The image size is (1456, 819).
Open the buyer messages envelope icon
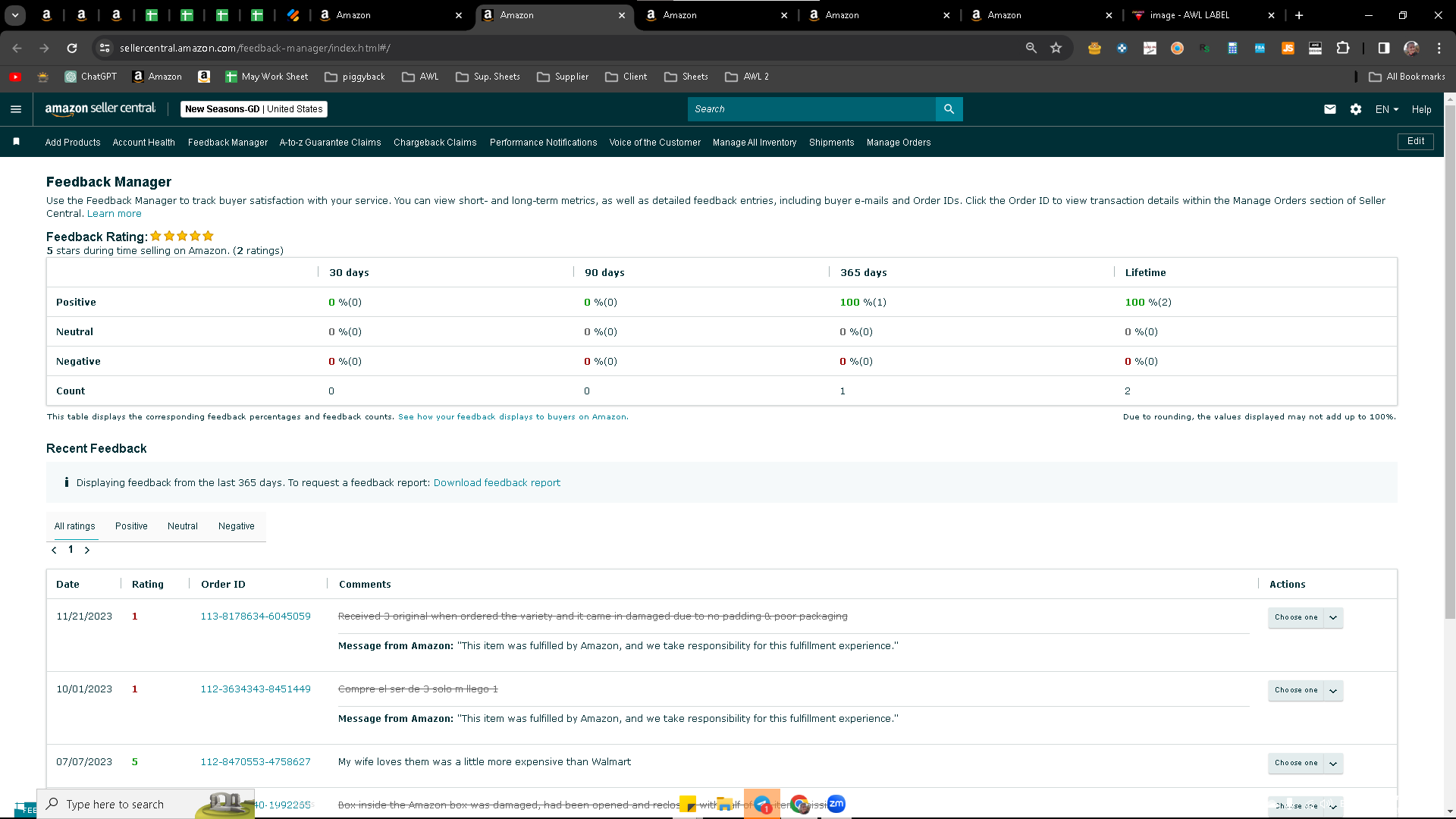pos(1330,109)
